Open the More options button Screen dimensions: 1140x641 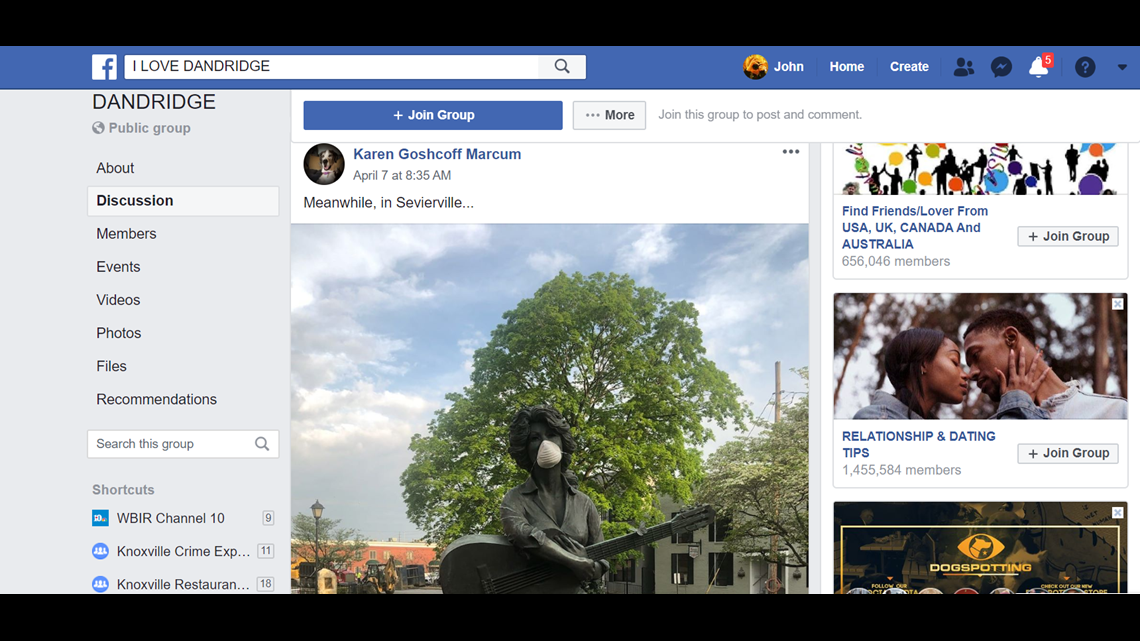pyautogui.click(x=609, y=115)
